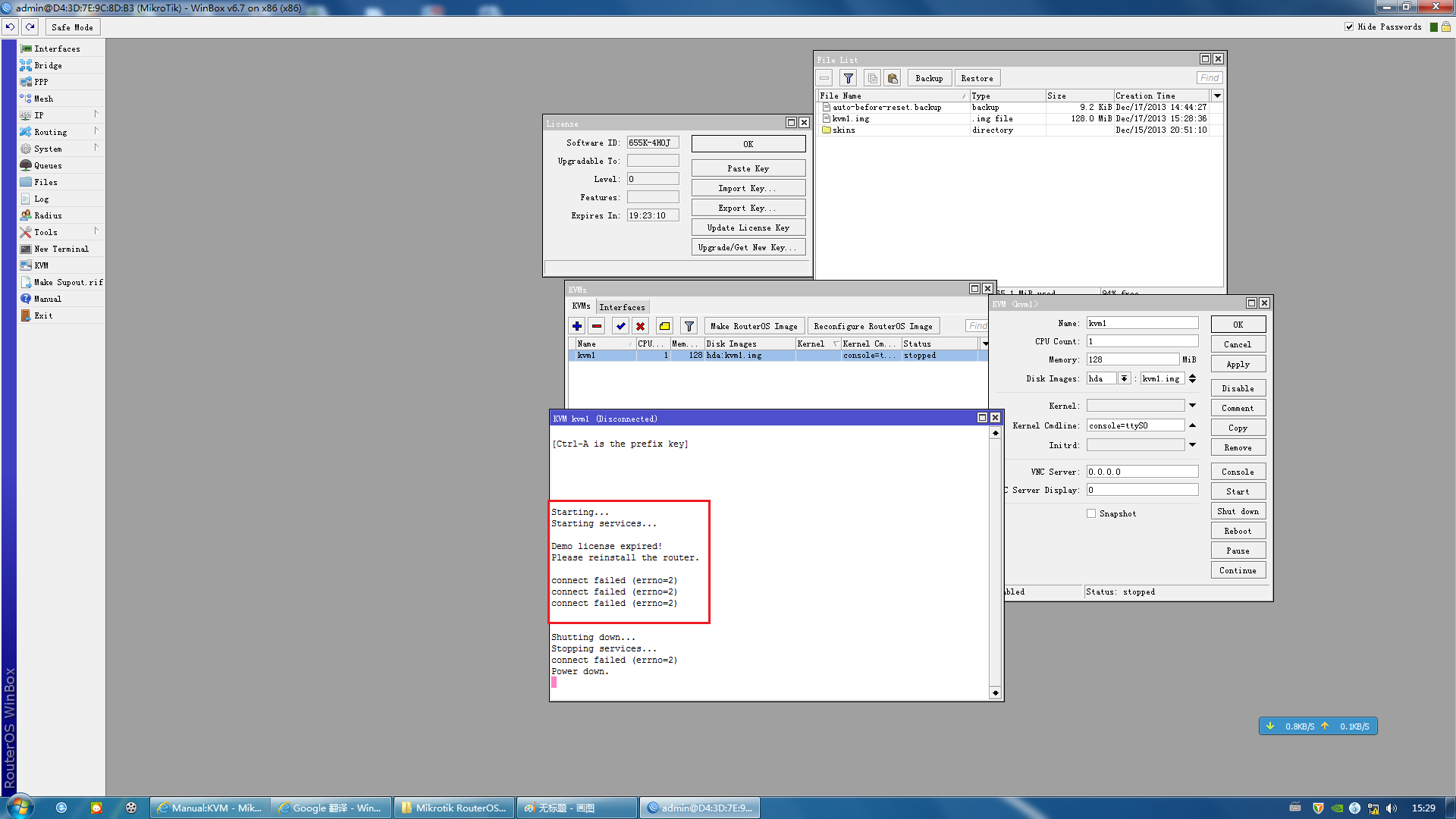Open KVM from the left sidebar
This screenshot has width=1456, height=819.
pyautogui.click(x=41, y=265)
